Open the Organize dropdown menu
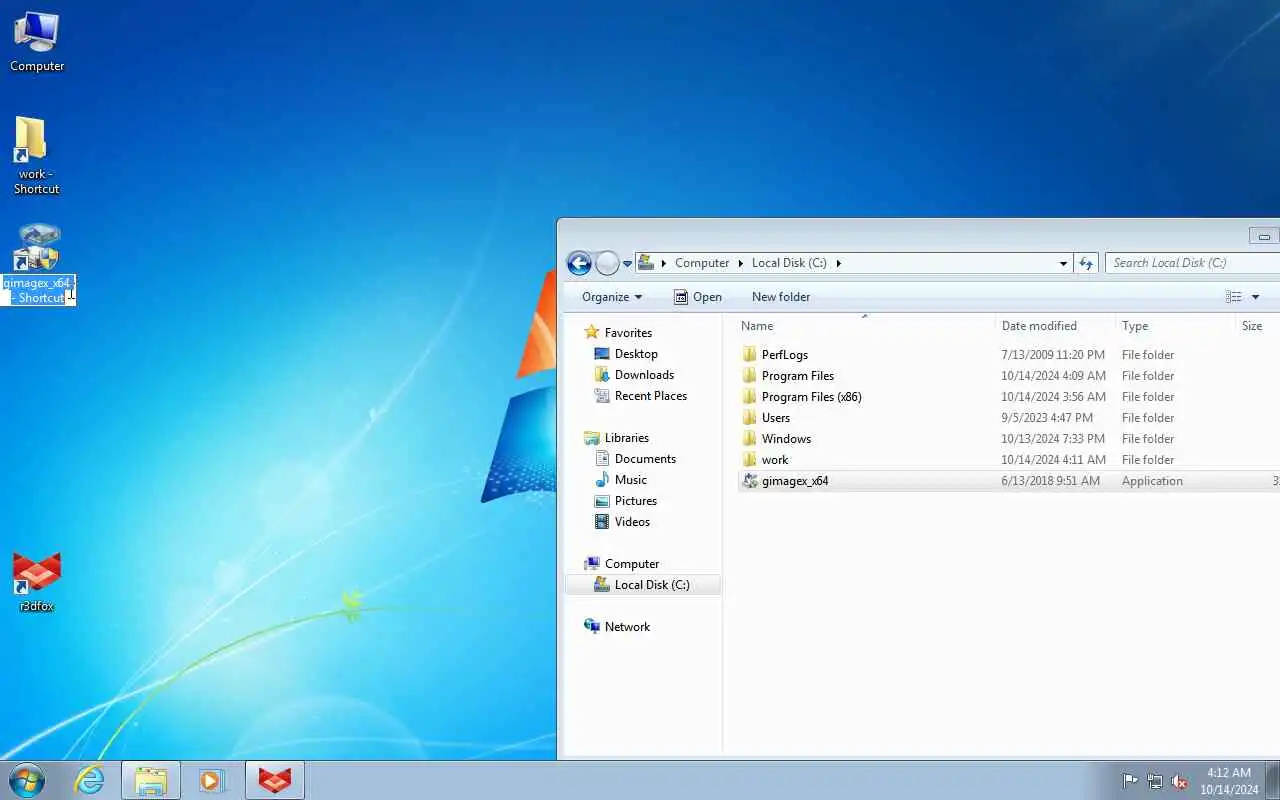This screenshot has width=1280, height=800. click(x=611, y=297)
